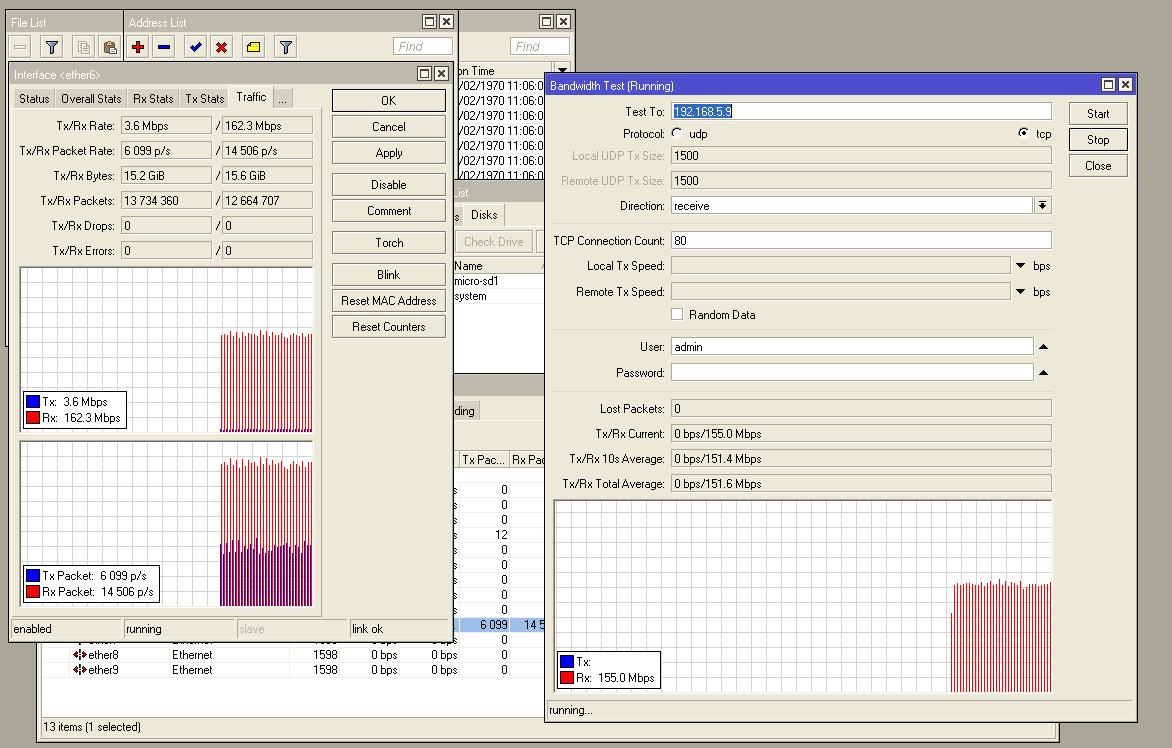Click the red X Disable icon
The image size is (1172, 748).
pyautogui.click(x=221, y=47)
